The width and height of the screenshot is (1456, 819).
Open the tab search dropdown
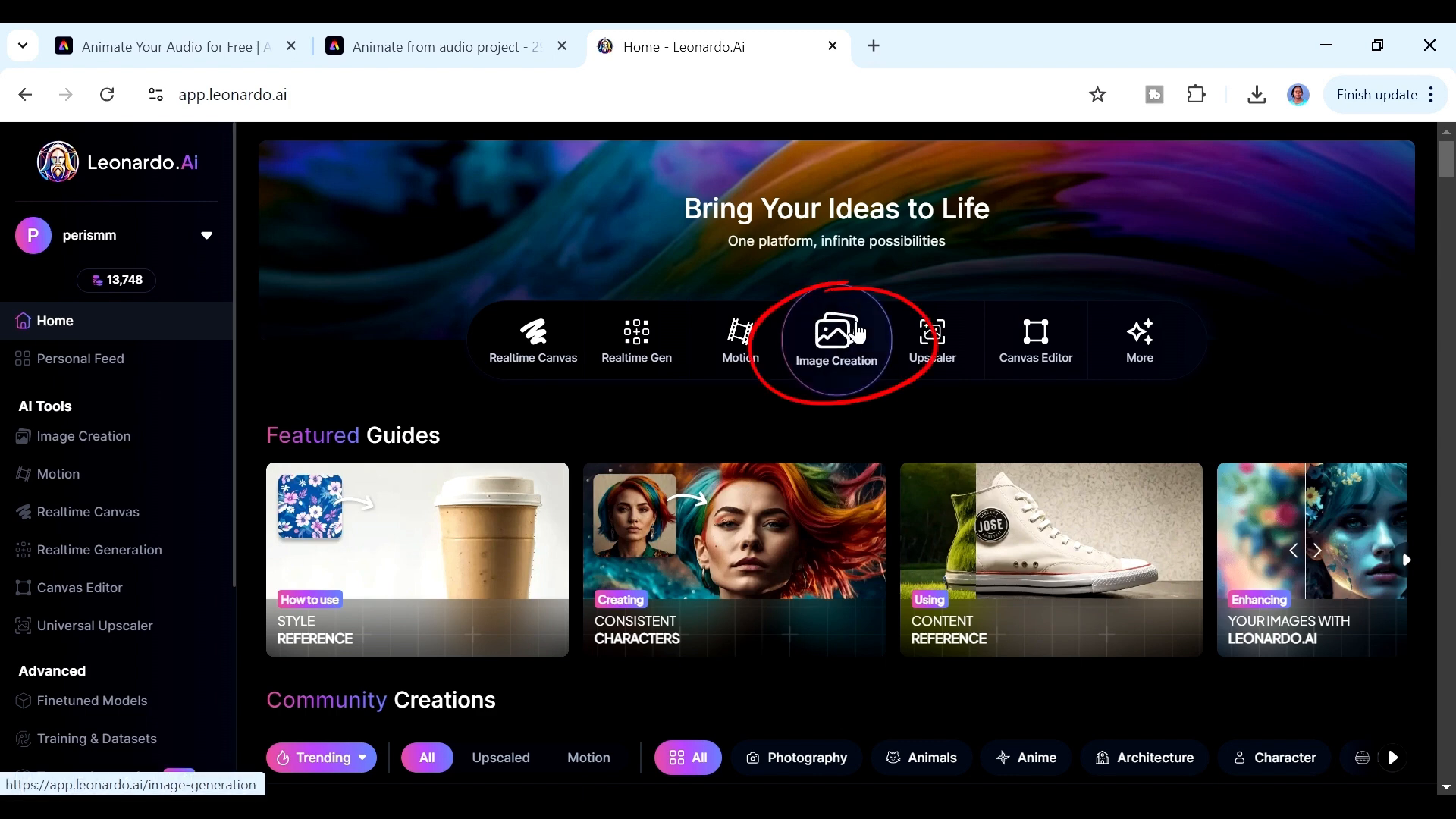[x=23, y=46]
